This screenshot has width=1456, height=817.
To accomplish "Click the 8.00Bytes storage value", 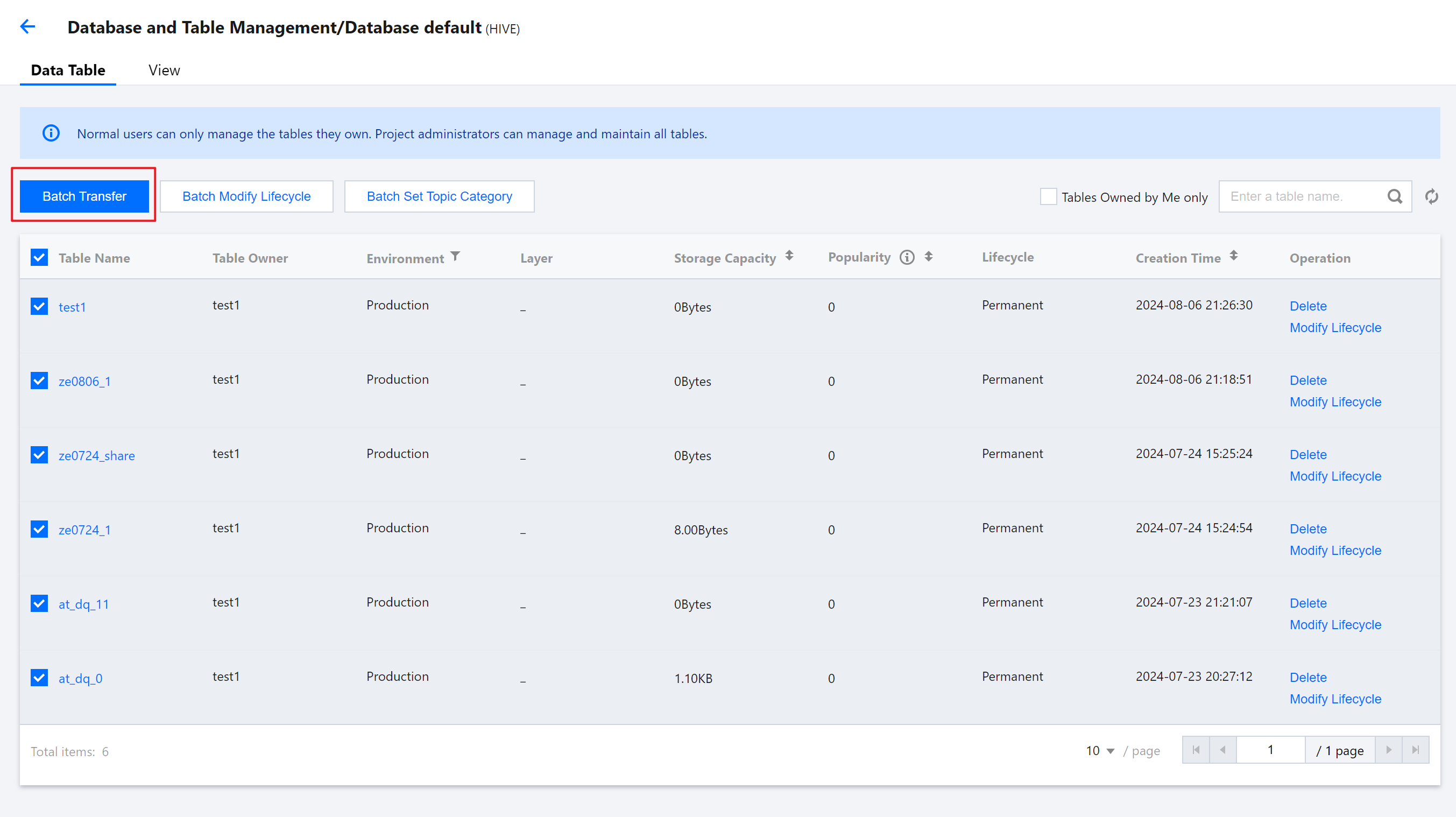I will click(x=701, y=530).
